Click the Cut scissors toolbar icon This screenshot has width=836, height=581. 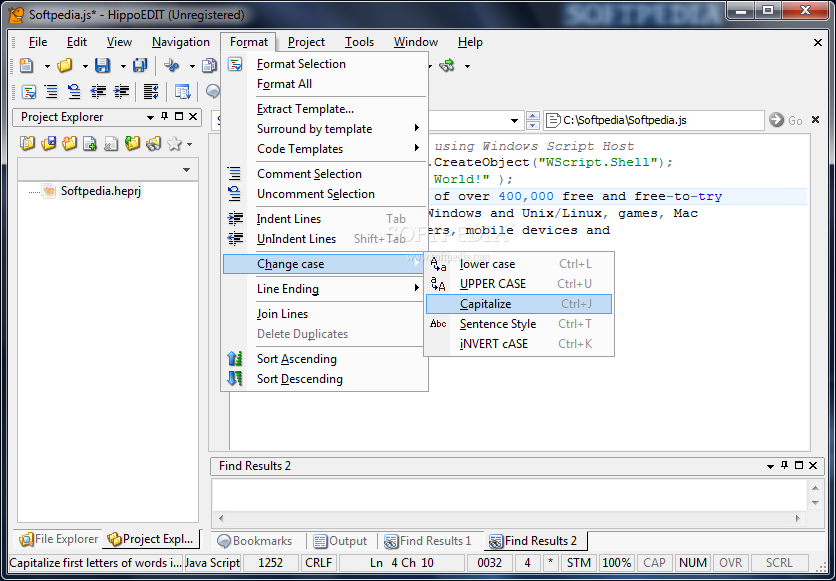pos(172,66)
